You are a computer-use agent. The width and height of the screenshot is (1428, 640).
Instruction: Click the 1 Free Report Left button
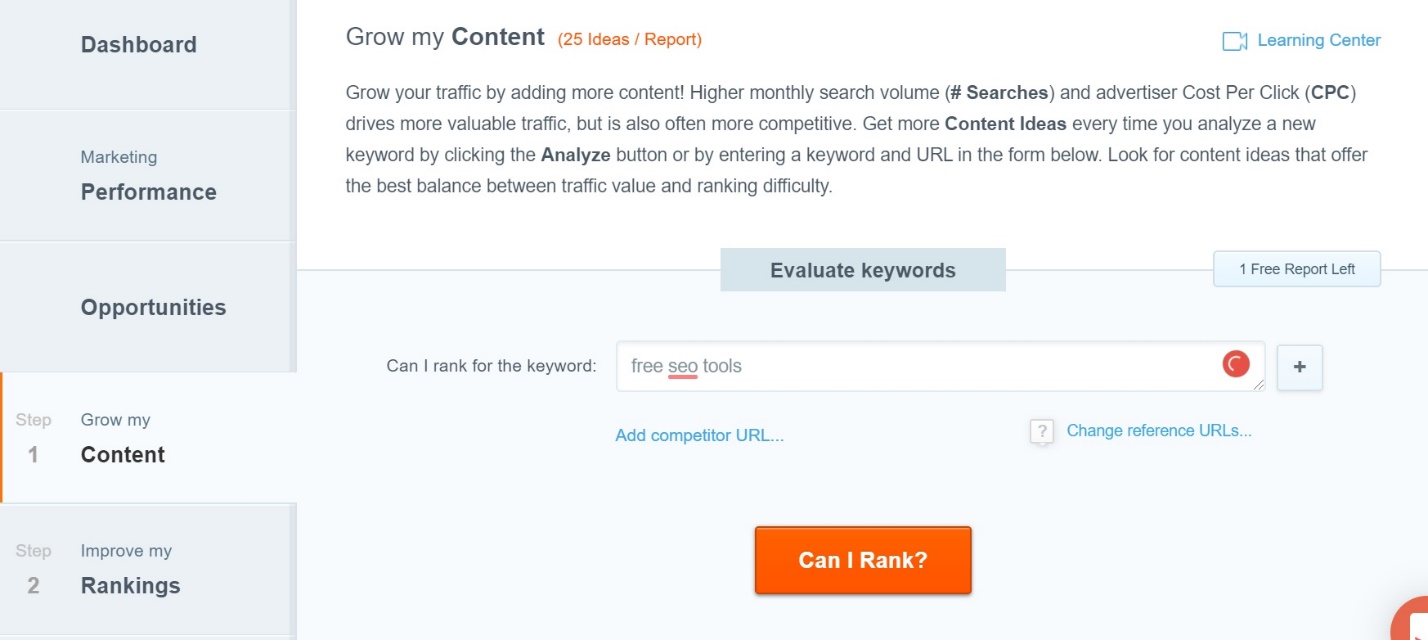tap(1297, 269)
